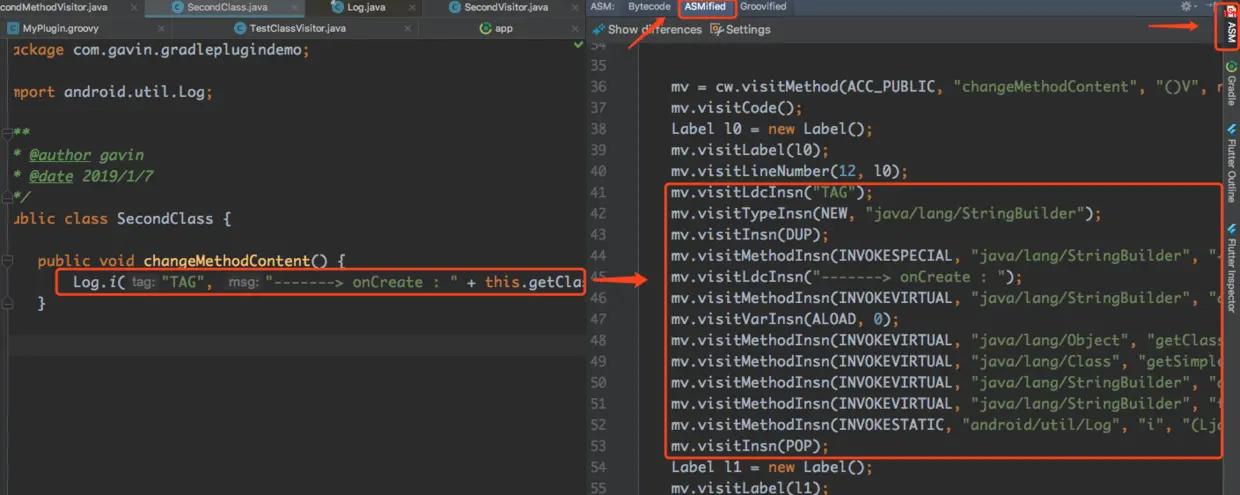Select the ASMified tab

click(x=706, y=7)
